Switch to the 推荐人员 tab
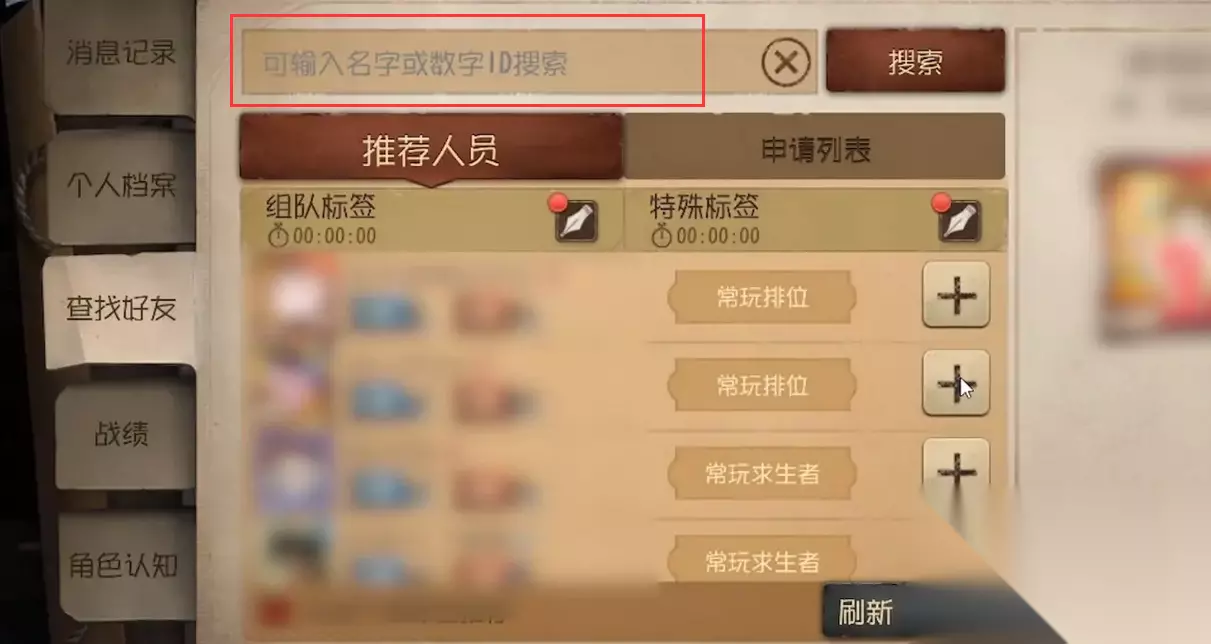Screen dimensions: 1211x644 430,150
